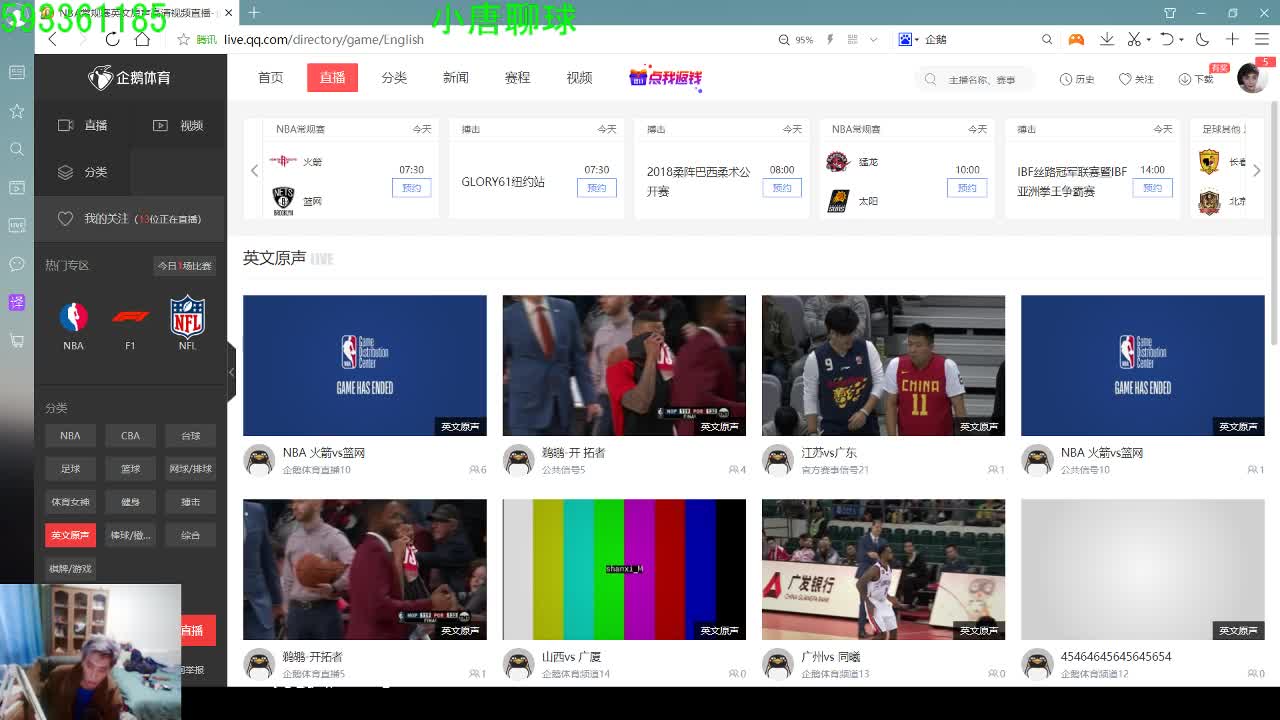The width and height of the screenshot is (1280, 720).
Task: Open the 历史 history link
Action: [1077, 79]
